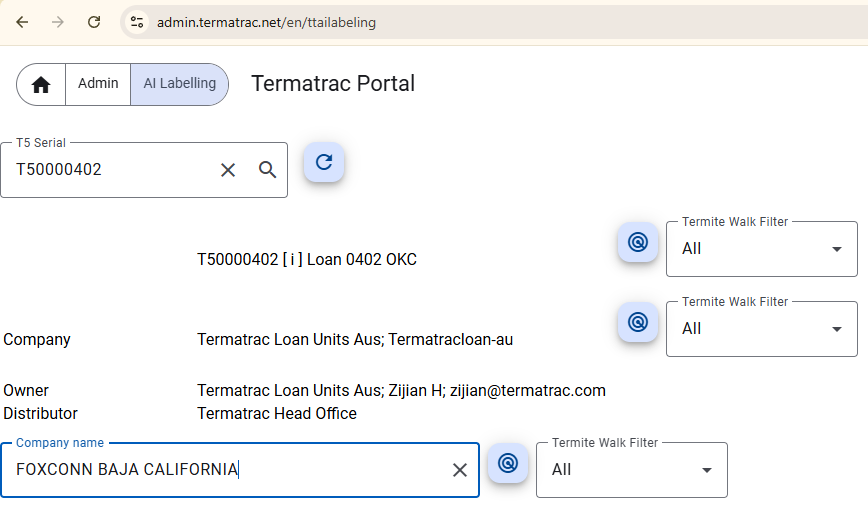The image size is (868, 517).
Task: Click Termatrac Loan Units Aus; Termatracloan-au text
Action: [x=355, y=339]
